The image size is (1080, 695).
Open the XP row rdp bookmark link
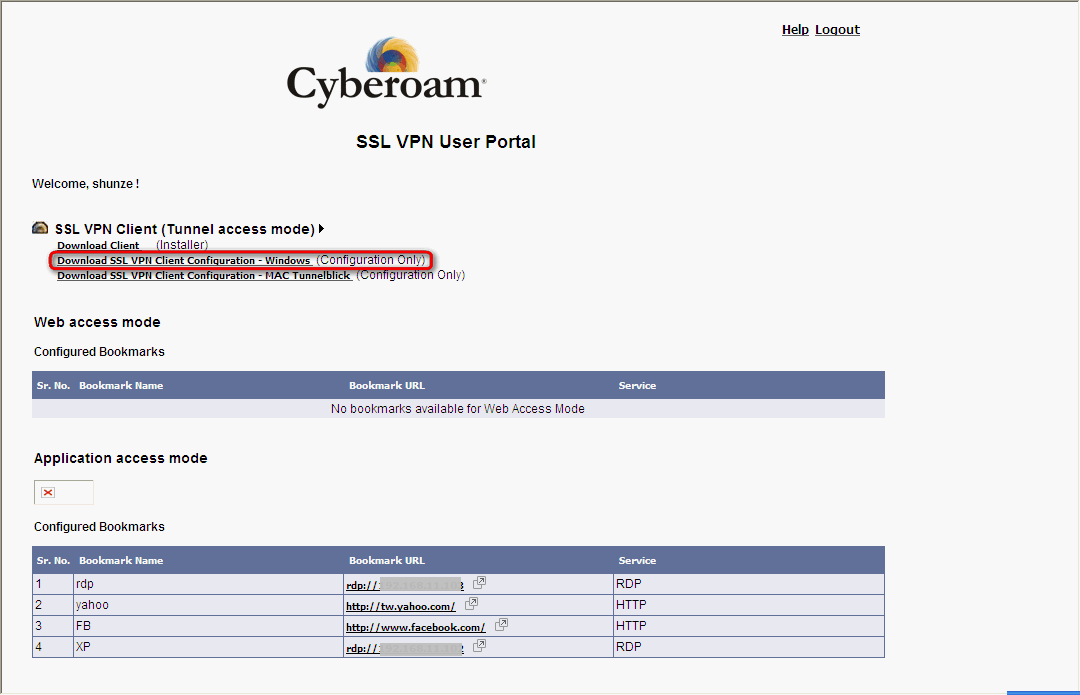pyautogui.click(x=404, y=648)
